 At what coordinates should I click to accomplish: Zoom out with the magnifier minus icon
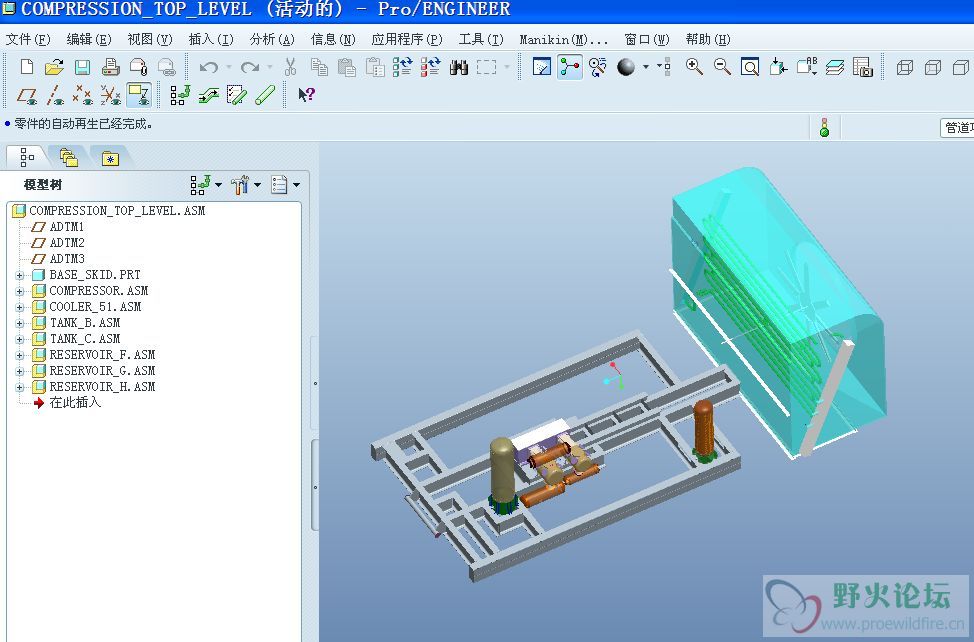pos(722,66)
